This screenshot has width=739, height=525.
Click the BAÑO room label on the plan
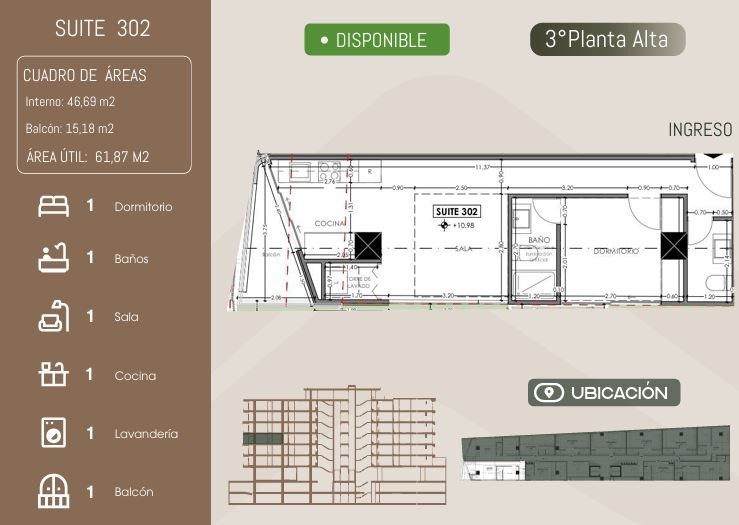(539, 240)
